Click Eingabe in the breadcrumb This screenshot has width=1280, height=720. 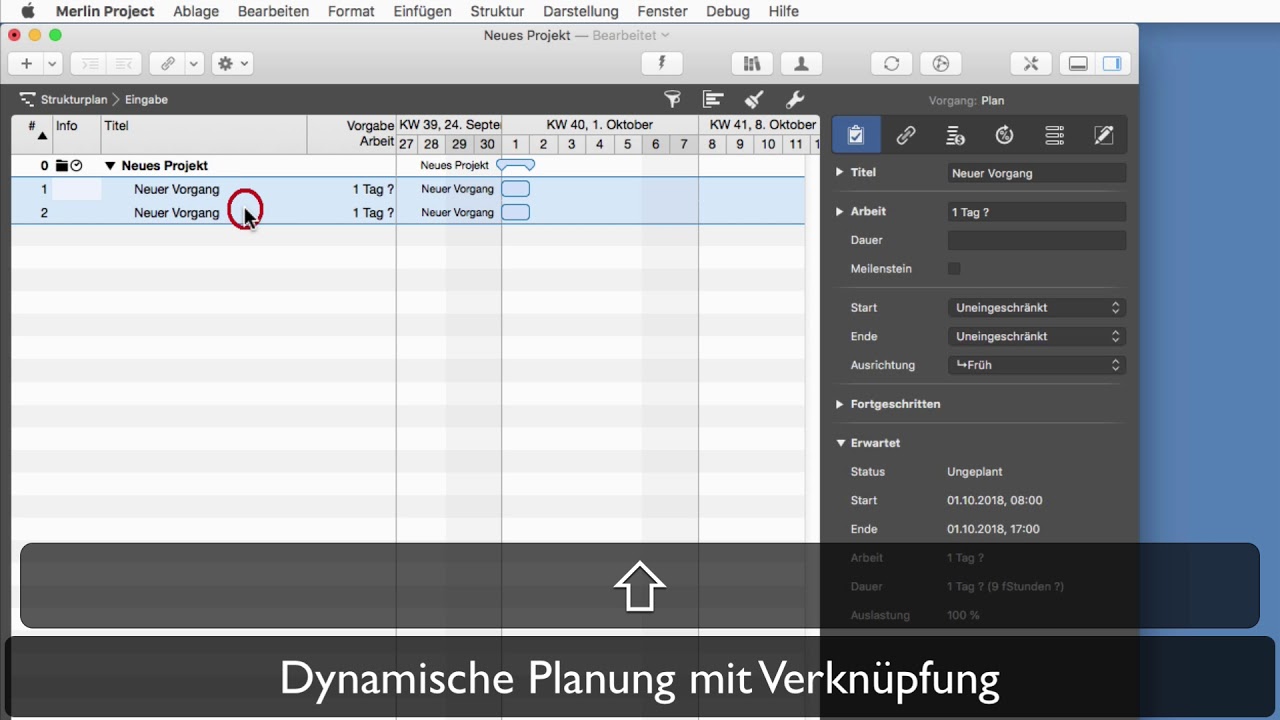pos(147,100)
